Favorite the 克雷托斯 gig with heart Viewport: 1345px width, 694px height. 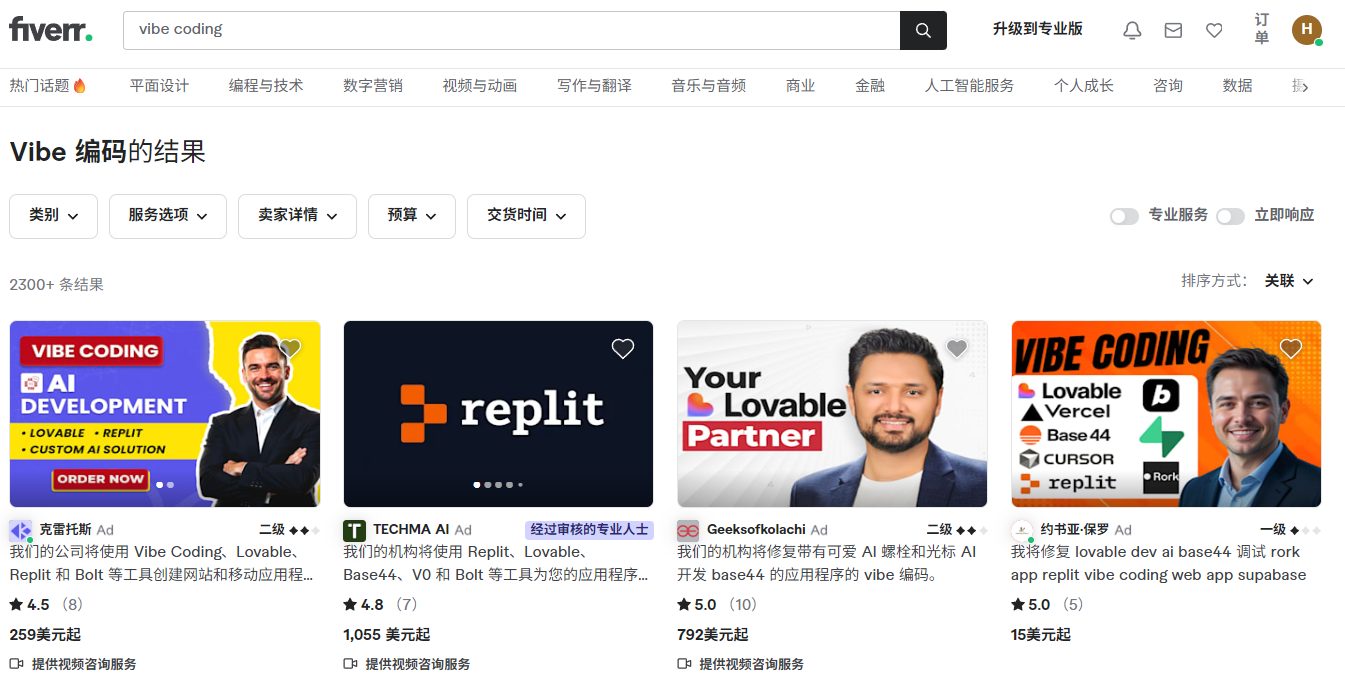tap(290, 348)
